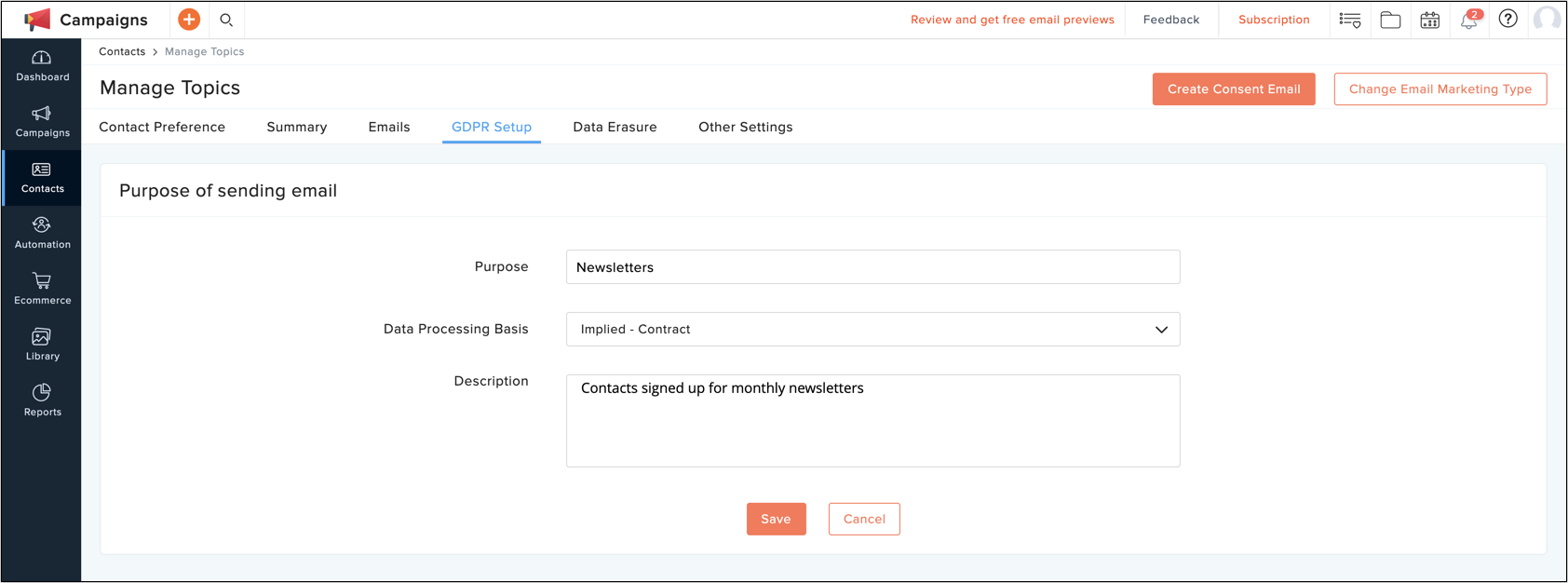
Task: Open the Dashboard sidebar icon
Action: click(42, 58)
